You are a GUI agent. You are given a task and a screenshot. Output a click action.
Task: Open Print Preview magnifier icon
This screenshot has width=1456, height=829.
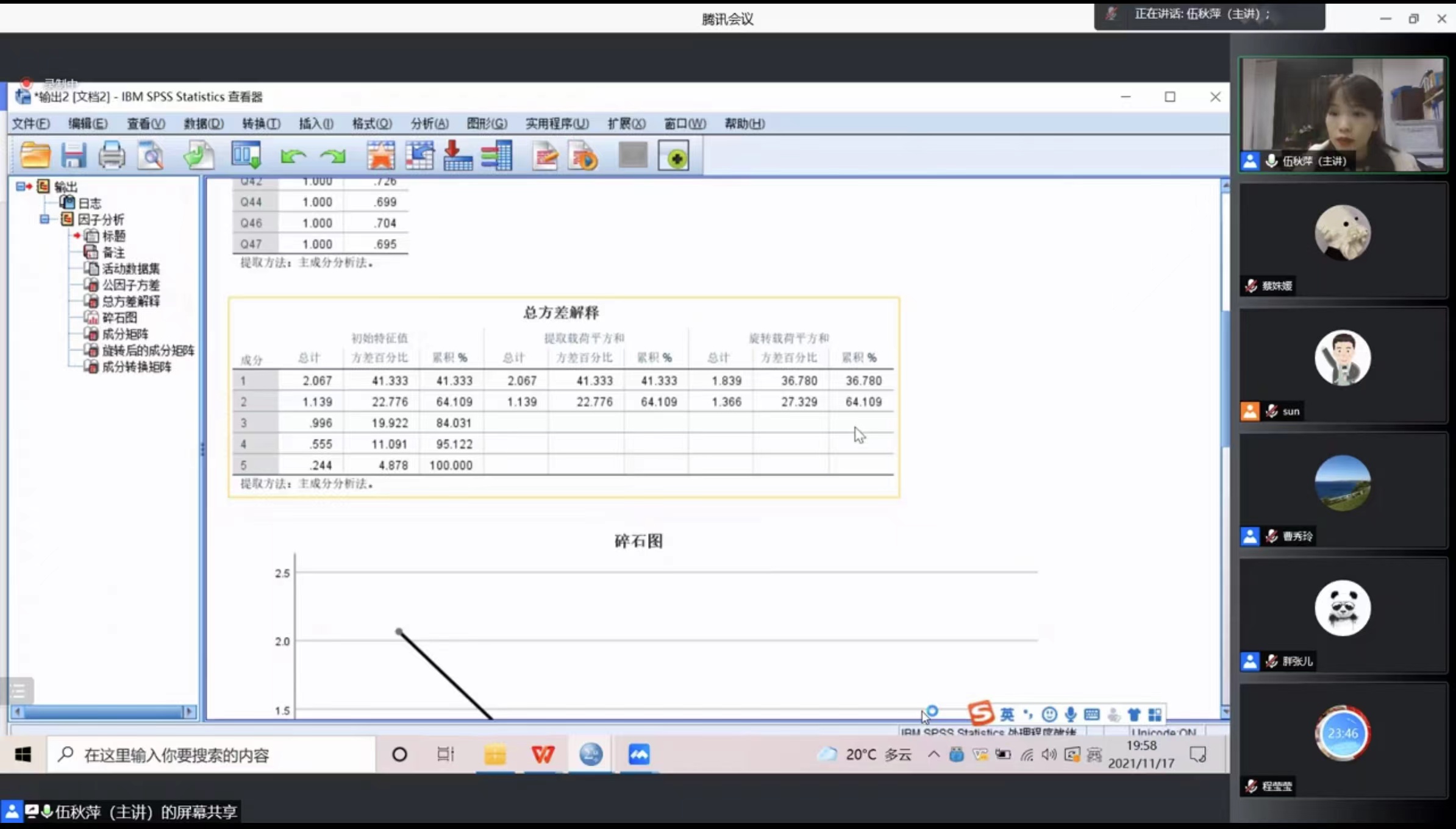(151, 155)
